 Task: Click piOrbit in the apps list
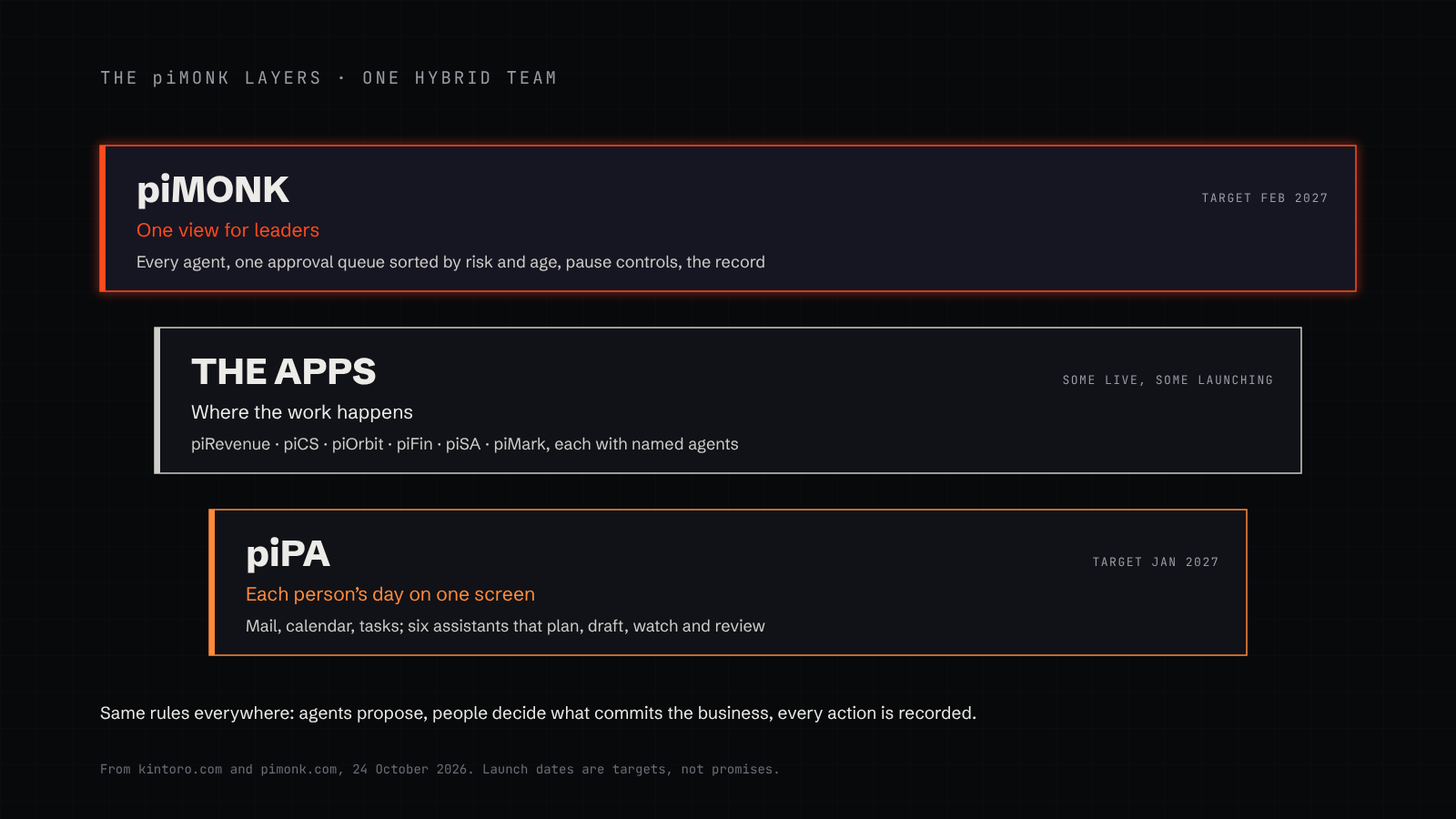click(358, 444)
